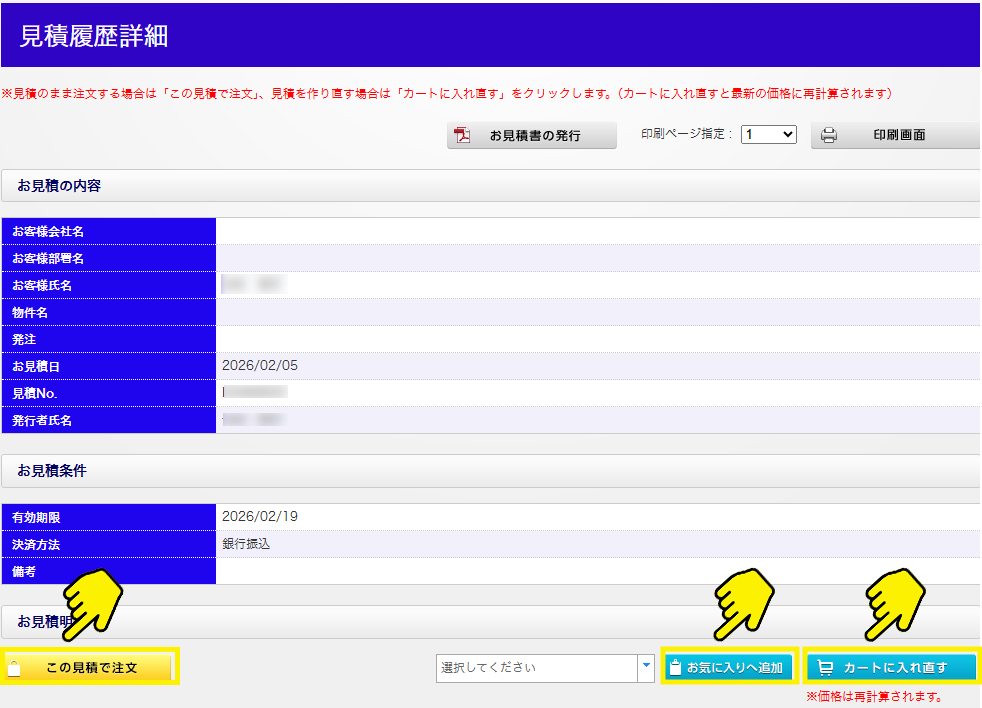The height and width of the screenshot is (708, 982).
Task: Click the printer icon on 印刷画面
Action: click(829, 136)
